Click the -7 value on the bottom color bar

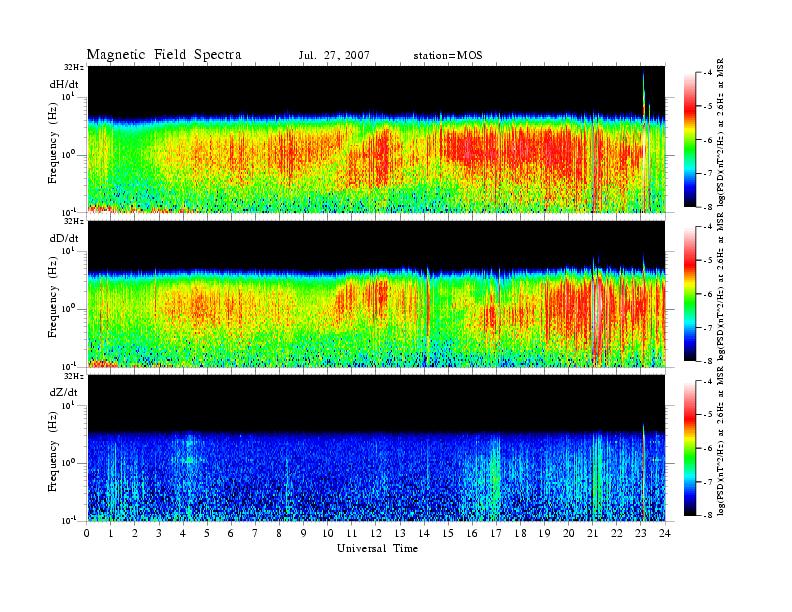point(708,482)
